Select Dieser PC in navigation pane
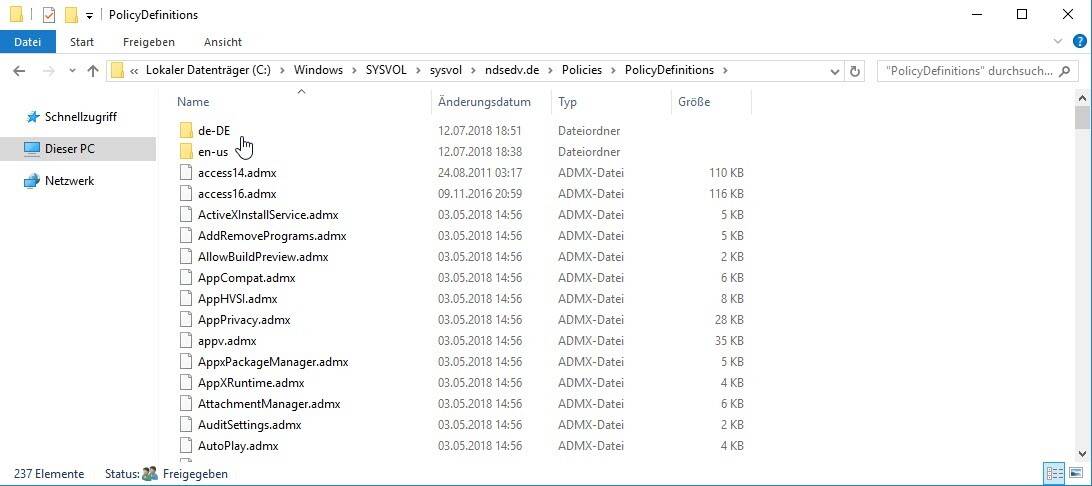Viewport: 1092px width, 486px height. click(x=69, y=149)
